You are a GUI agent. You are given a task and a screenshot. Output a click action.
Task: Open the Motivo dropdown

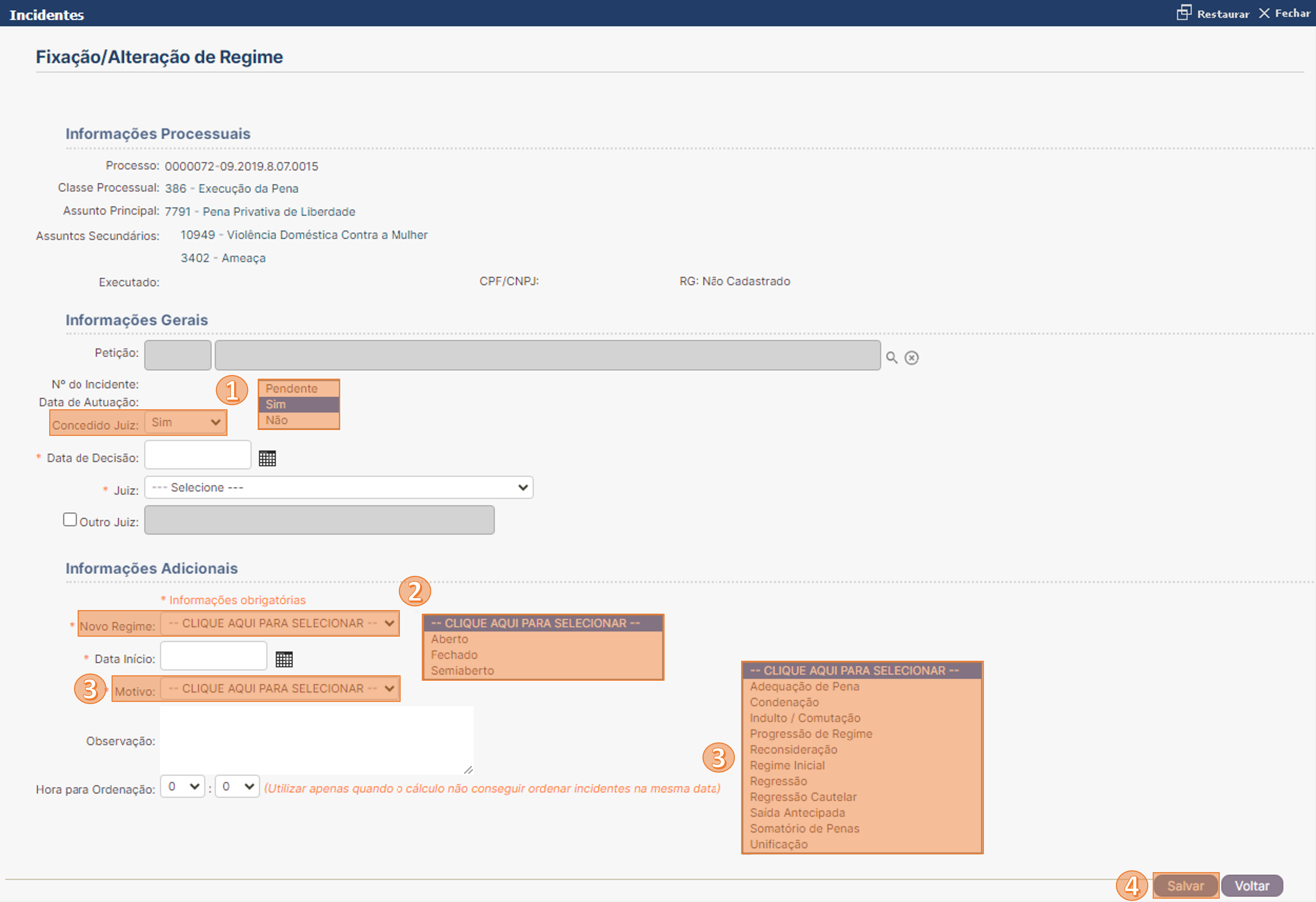tap(280, 688)
